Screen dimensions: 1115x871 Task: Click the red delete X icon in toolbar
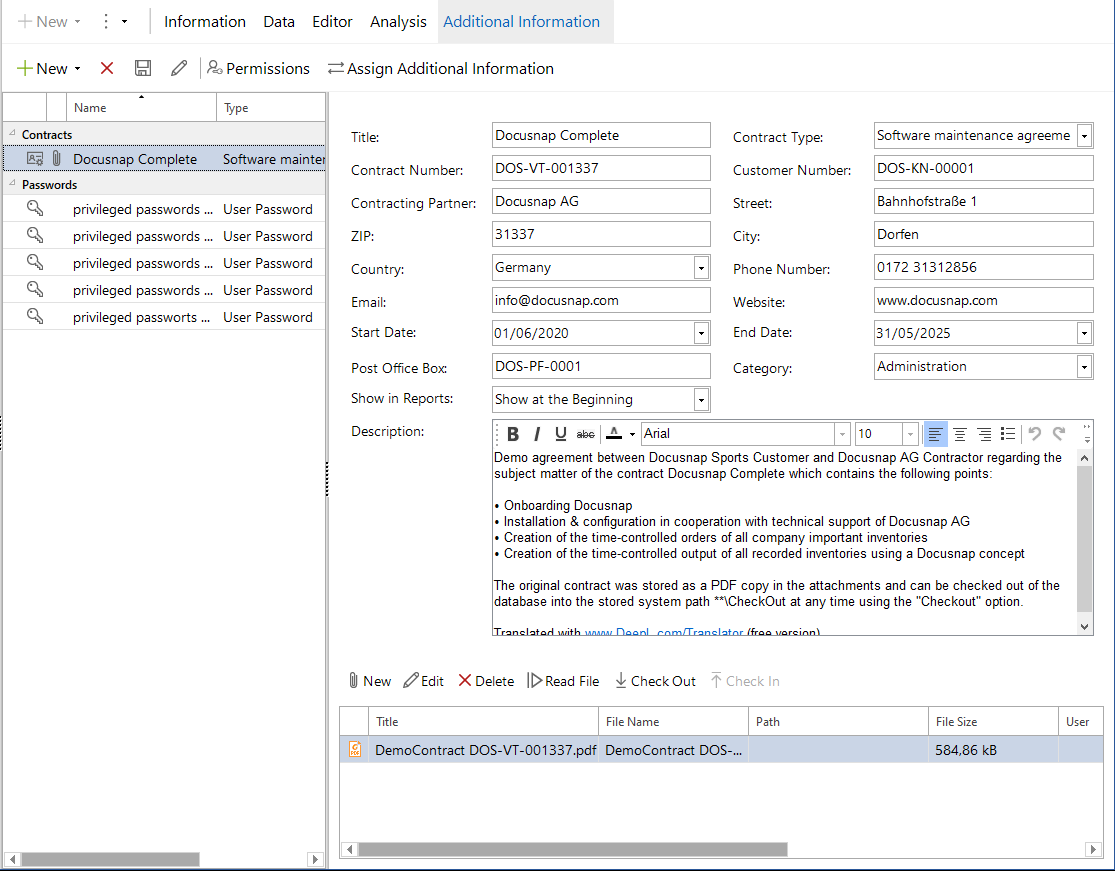(x=107, y=68)
